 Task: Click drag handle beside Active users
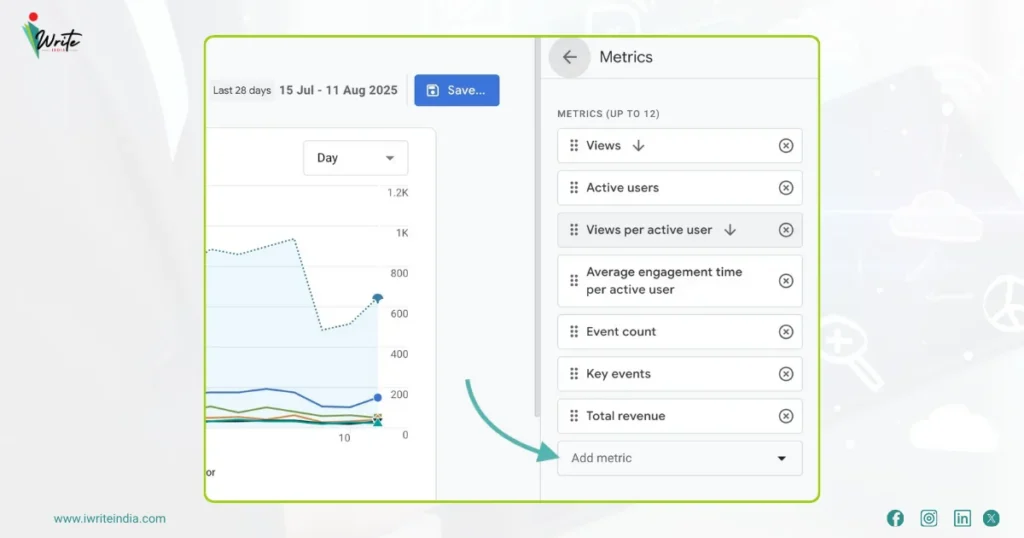(x=574, y=188)
